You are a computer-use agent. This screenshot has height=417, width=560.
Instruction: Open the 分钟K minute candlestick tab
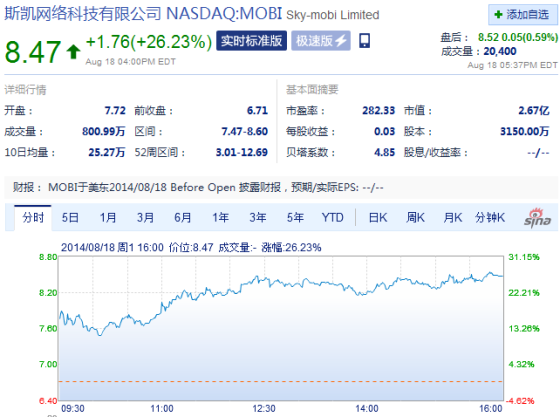click(490, 217)
